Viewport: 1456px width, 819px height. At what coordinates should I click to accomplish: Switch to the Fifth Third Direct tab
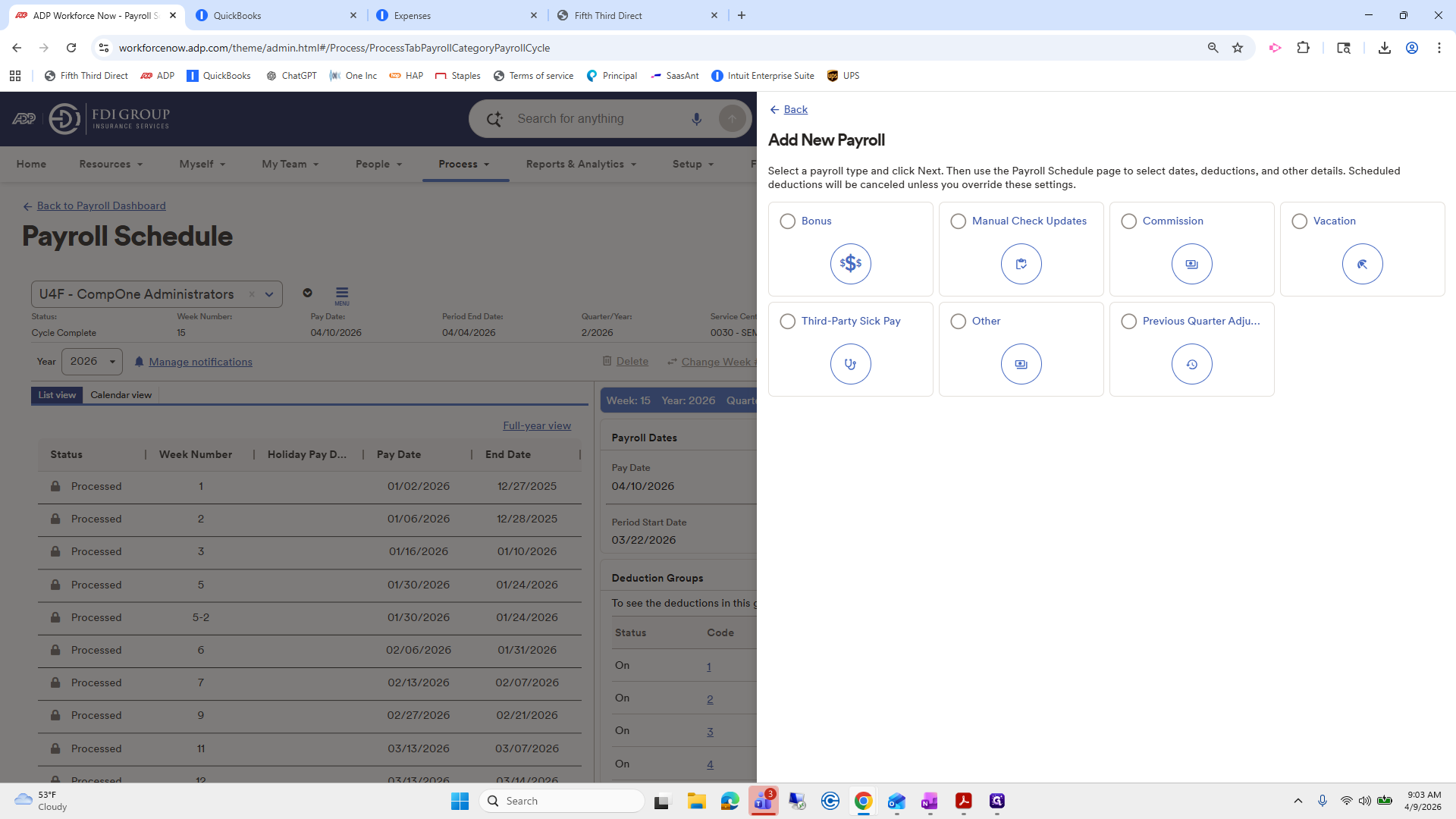[x=635, y=15]
